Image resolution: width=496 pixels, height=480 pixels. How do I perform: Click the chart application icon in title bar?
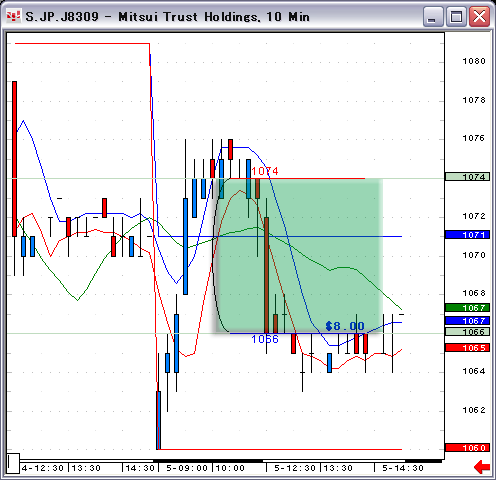[x=13, y=16]
